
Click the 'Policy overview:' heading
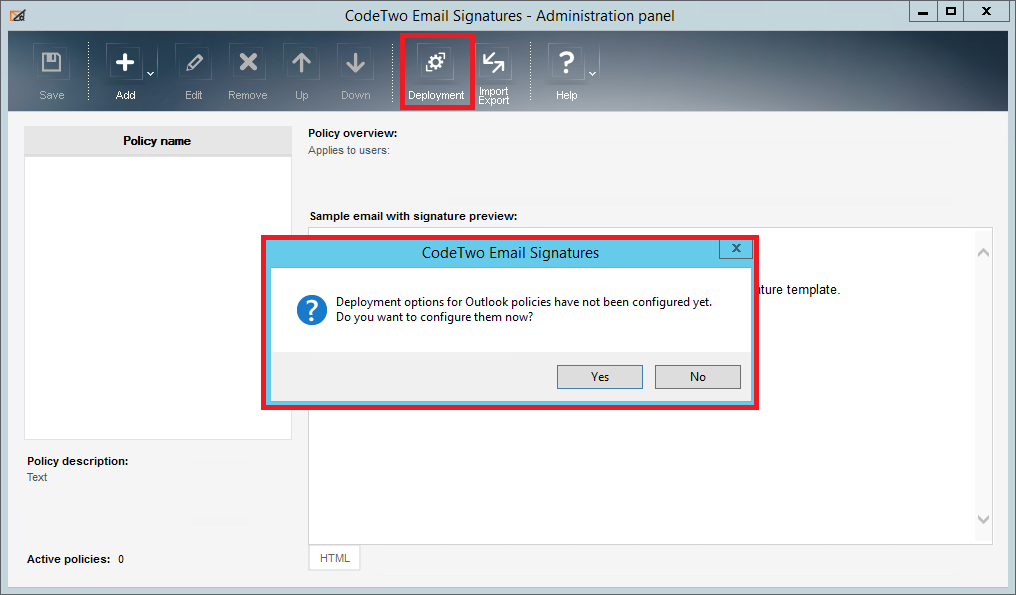click(352, 133)
